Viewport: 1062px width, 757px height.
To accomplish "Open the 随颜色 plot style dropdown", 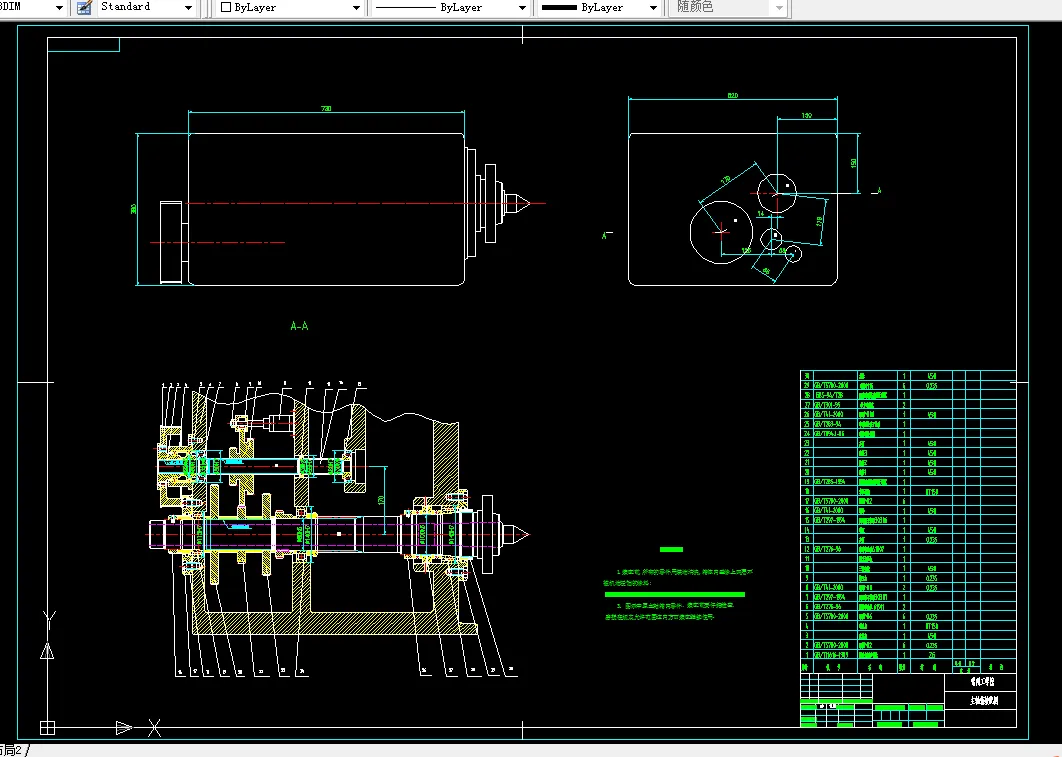I will 779,7.
